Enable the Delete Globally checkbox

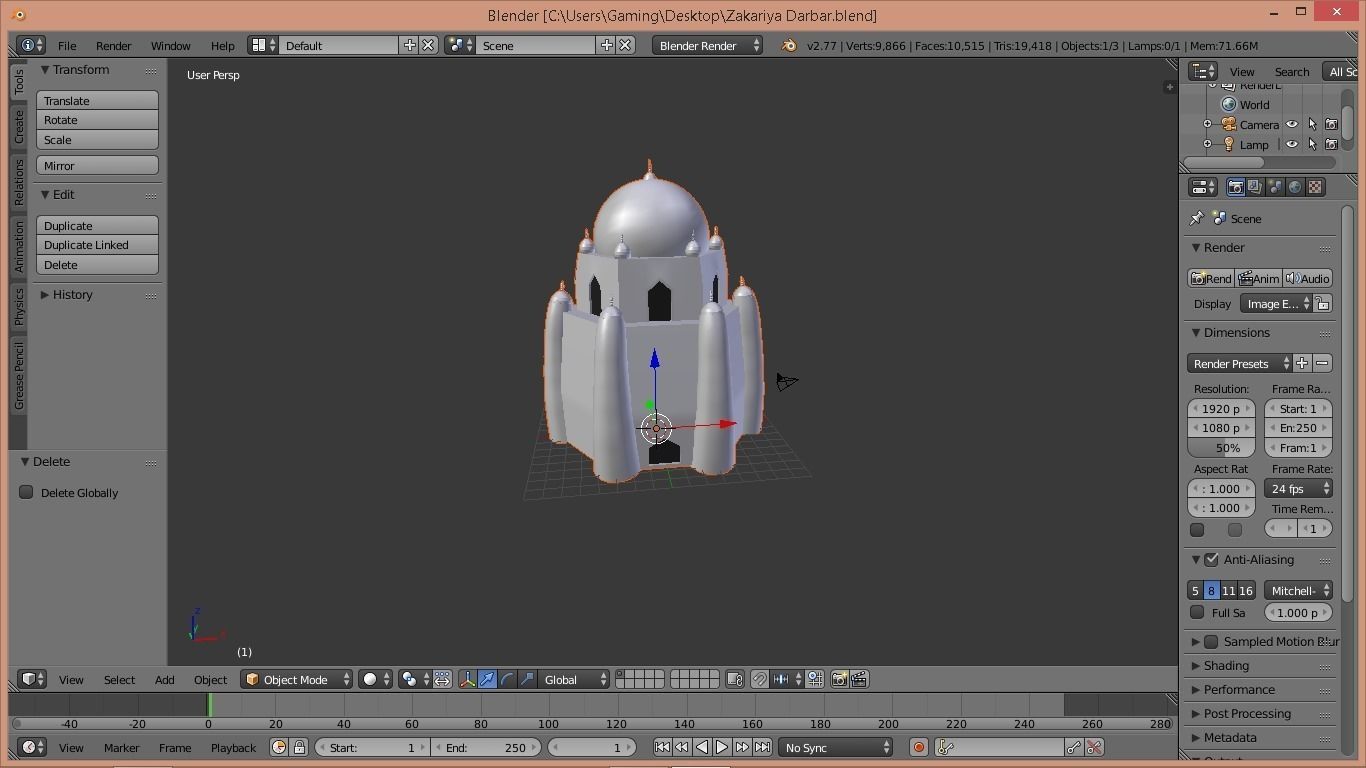(27, 492)
